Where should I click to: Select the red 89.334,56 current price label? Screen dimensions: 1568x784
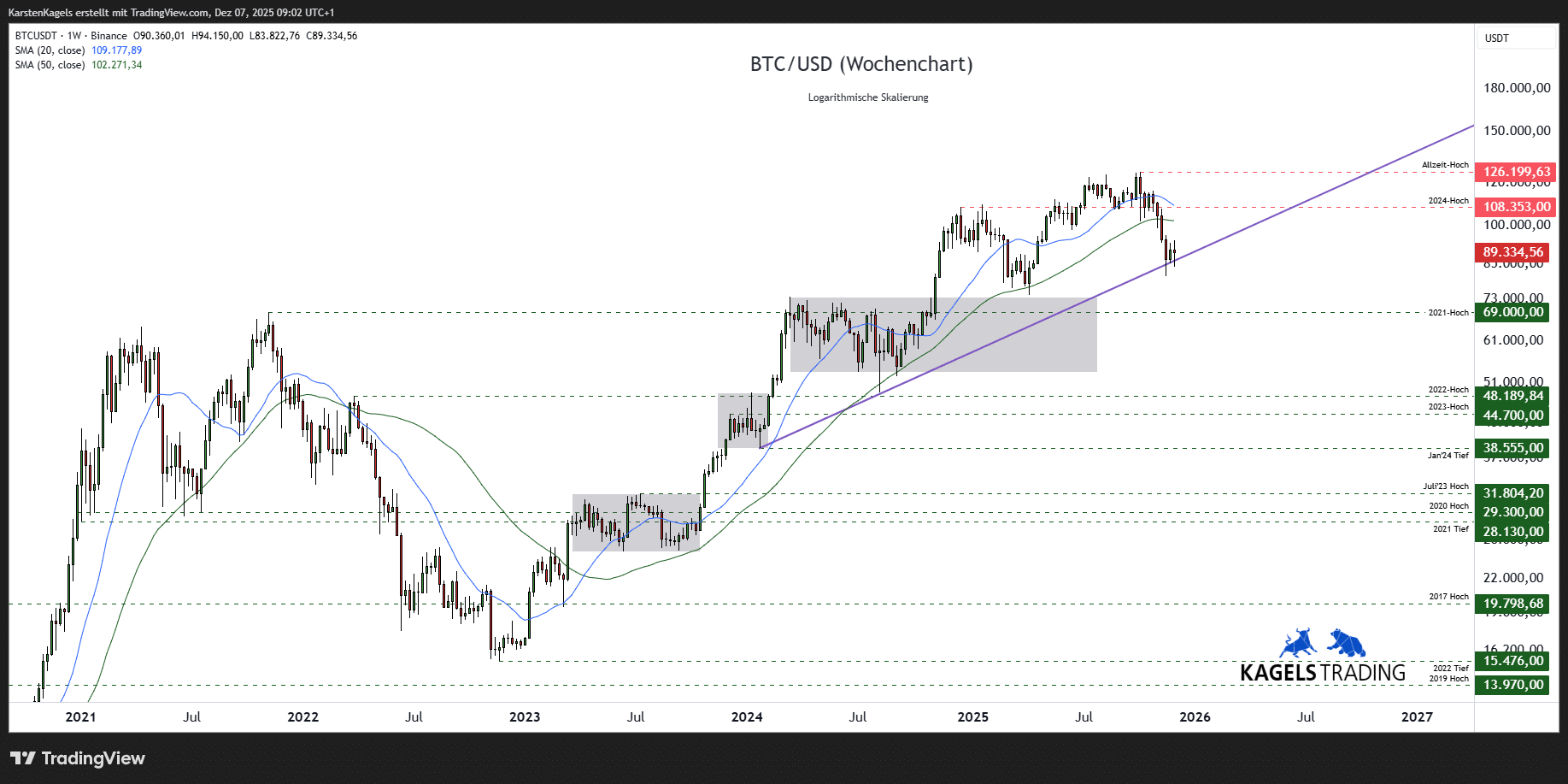pyautogui.click(x=1512, y=252)
